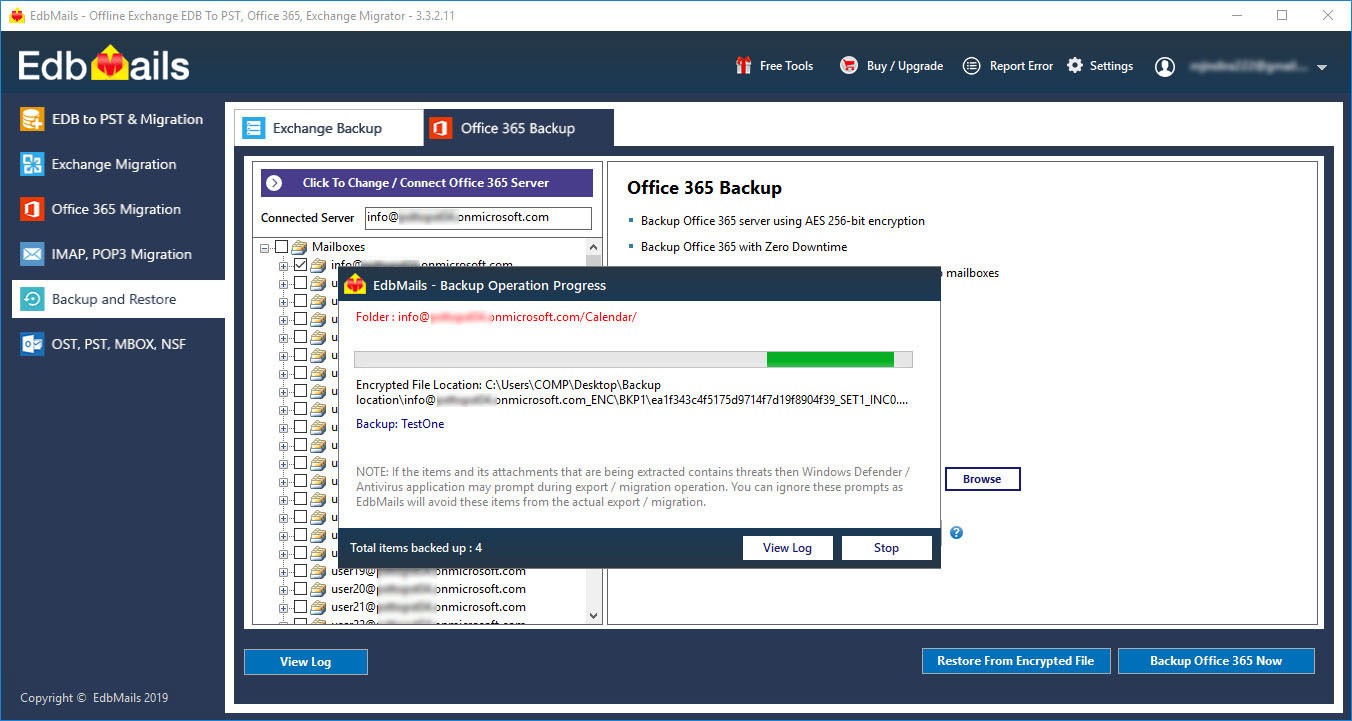The image size is (1352, 721).
Task: Click 'Backup Office 365 with Zero Downtime' text
Action: pos(744,247)
